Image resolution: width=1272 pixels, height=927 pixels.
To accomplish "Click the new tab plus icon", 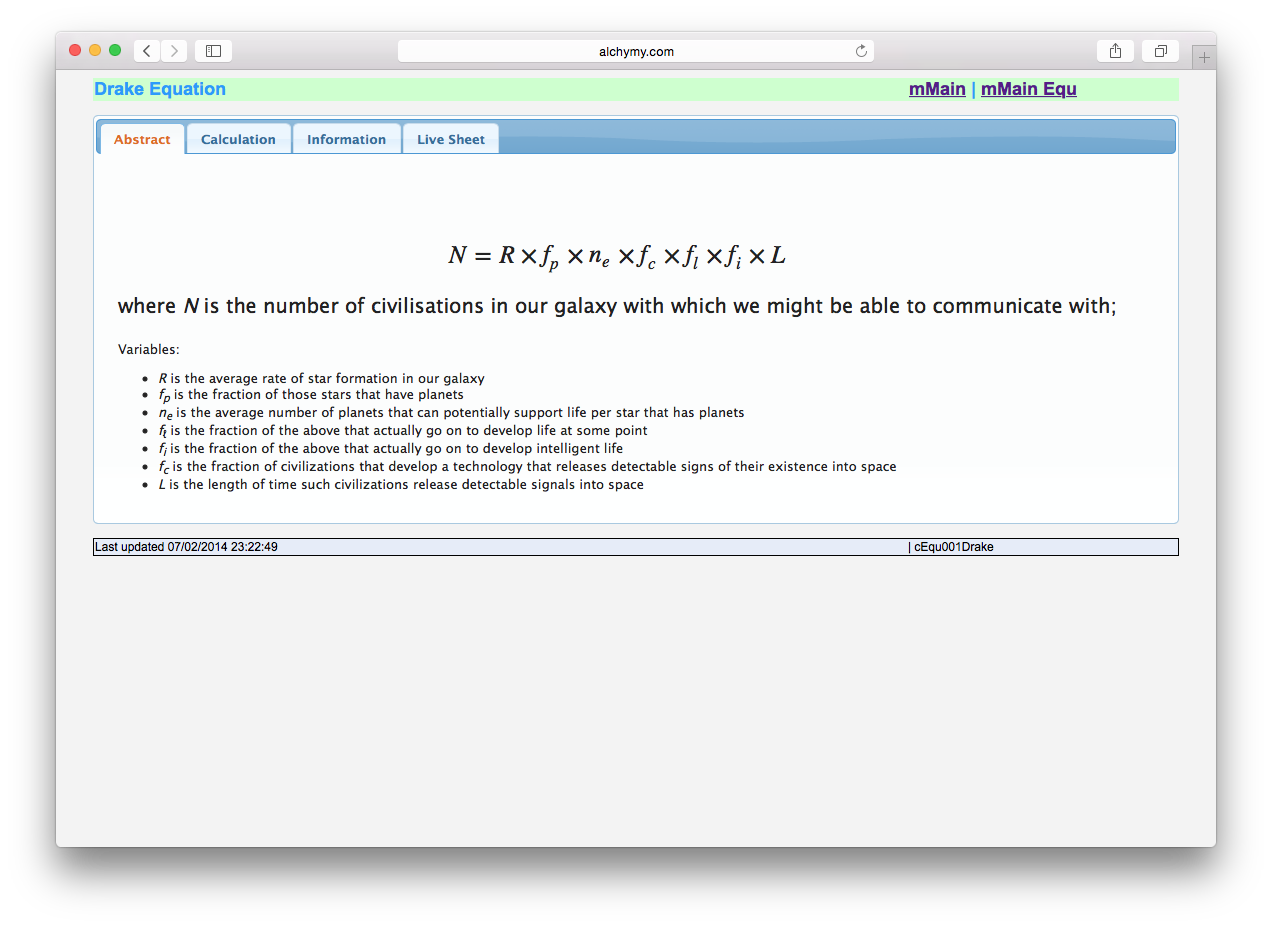I will (1204, 56).
